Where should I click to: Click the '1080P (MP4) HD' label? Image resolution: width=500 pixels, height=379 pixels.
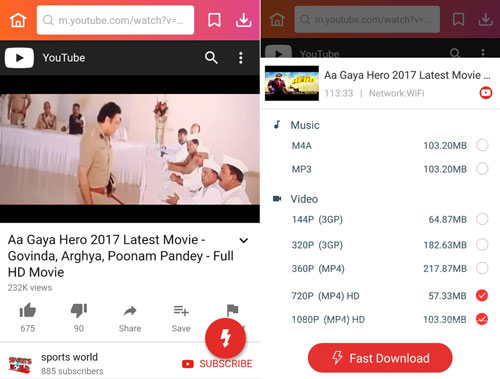click(328, 320)
